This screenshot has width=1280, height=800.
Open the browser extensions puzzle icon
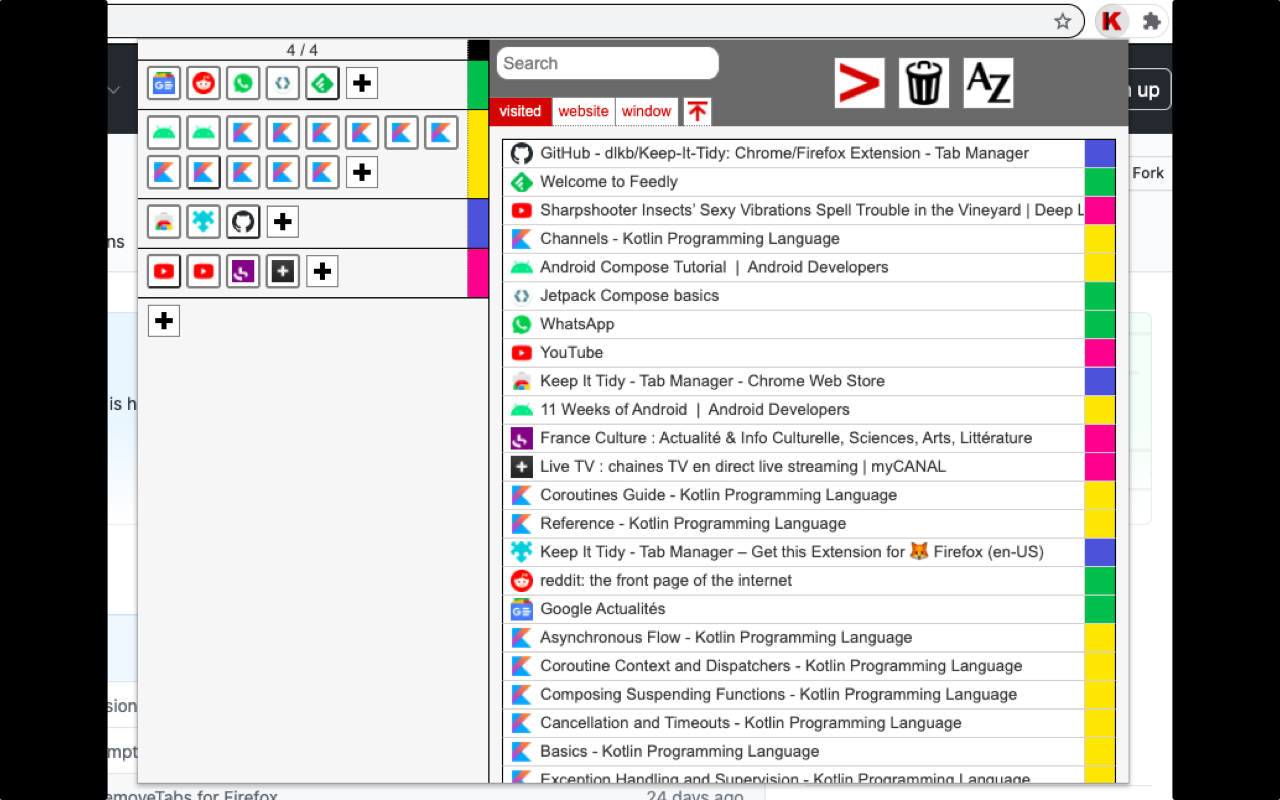1151,21
